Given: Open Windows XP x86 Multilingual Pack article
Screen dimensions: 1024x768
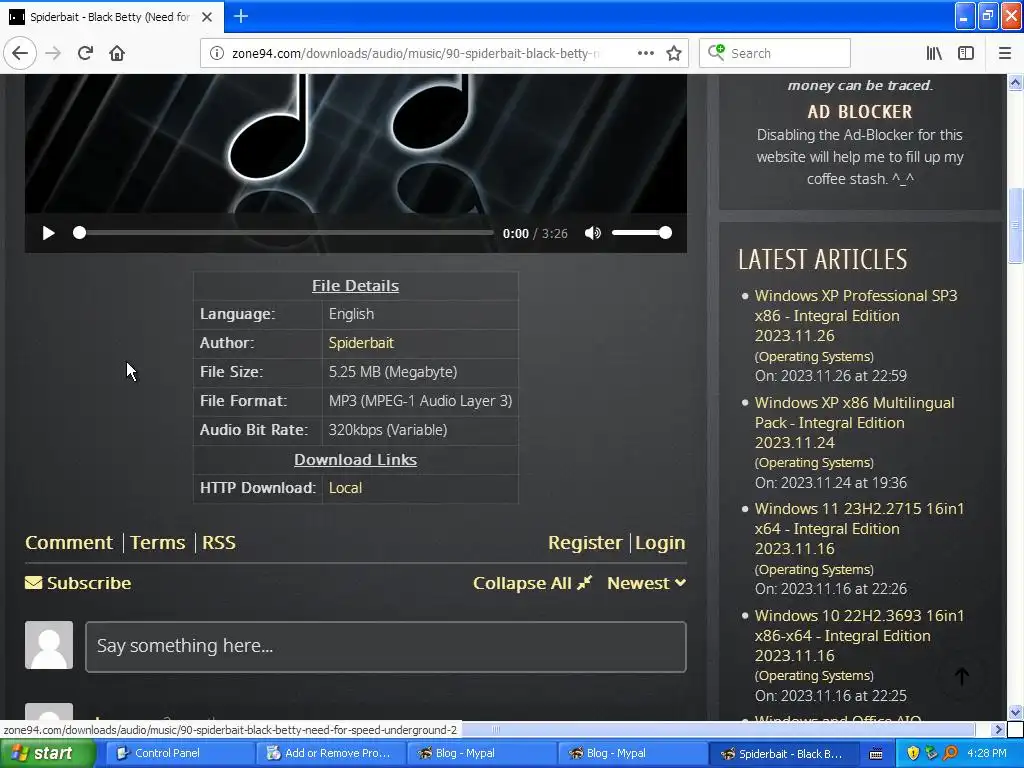Looking at the screenshot, I should [x=854, y=423].
